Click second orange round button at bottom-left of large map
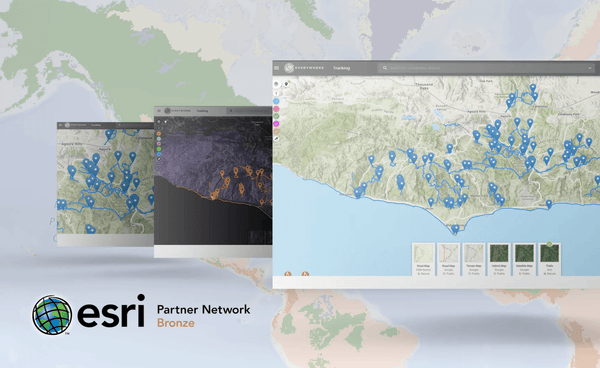 pos(305,274)
